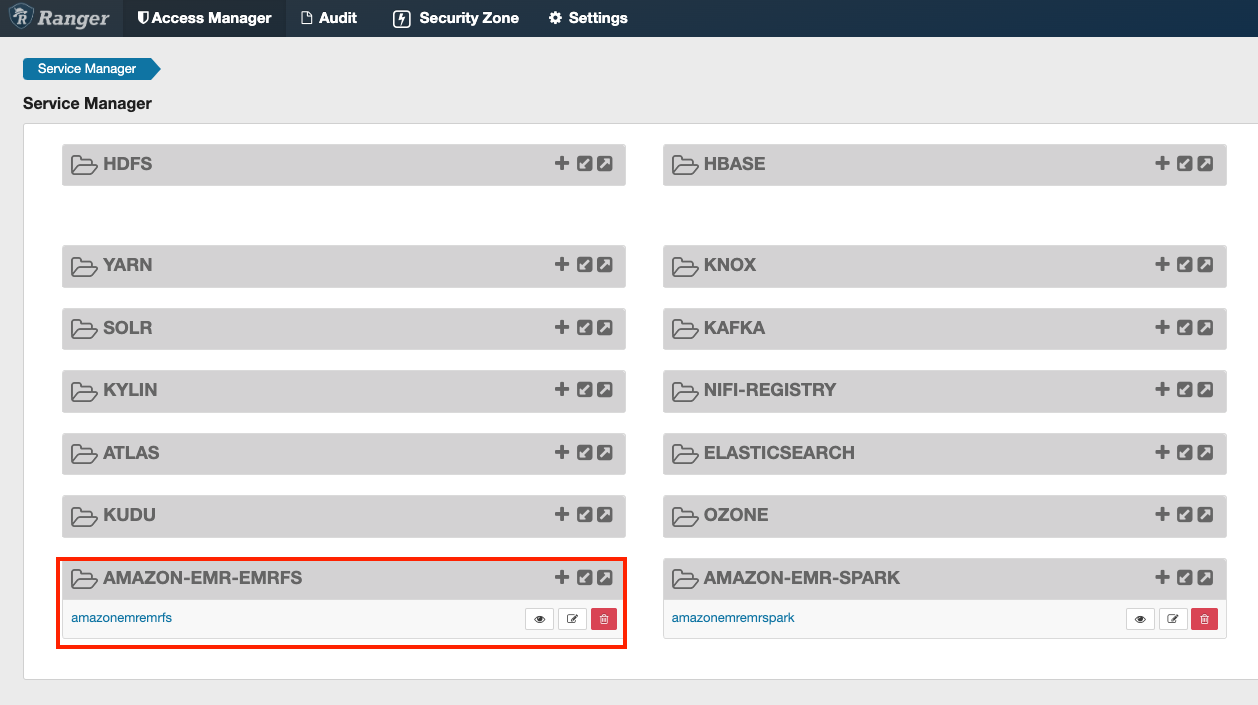Export policies for AMAZON-EMR-SPARK

tap(1205, 577)
